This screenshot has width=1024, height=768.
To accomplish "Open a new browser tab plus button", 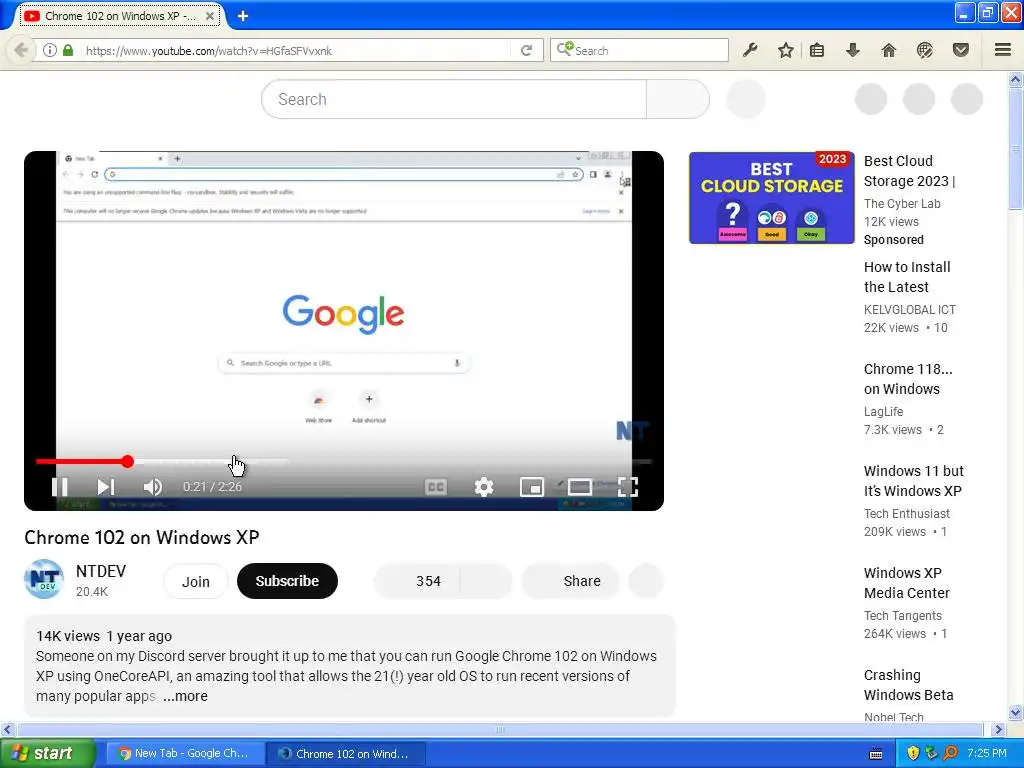I will tap(243, 16).
